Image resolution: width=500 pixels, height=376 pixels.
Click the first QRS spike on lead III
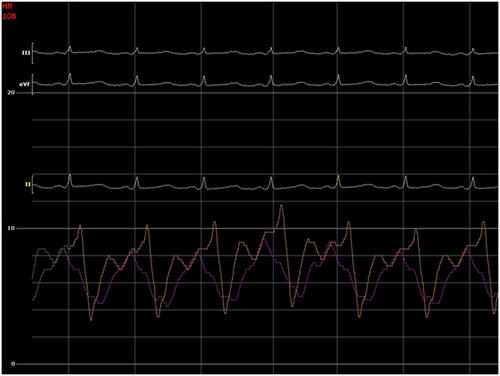coord(70,49)
